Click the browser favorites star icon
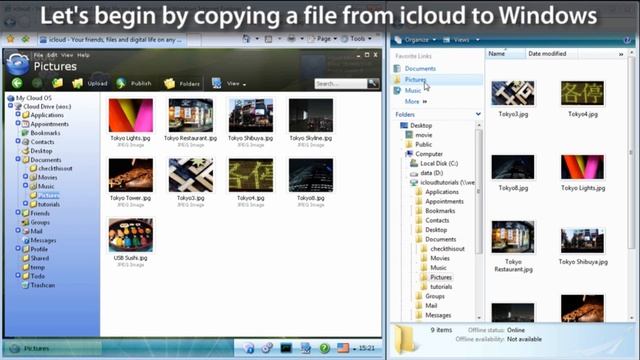This screenshot has width=640, height=360. [11, 39]
